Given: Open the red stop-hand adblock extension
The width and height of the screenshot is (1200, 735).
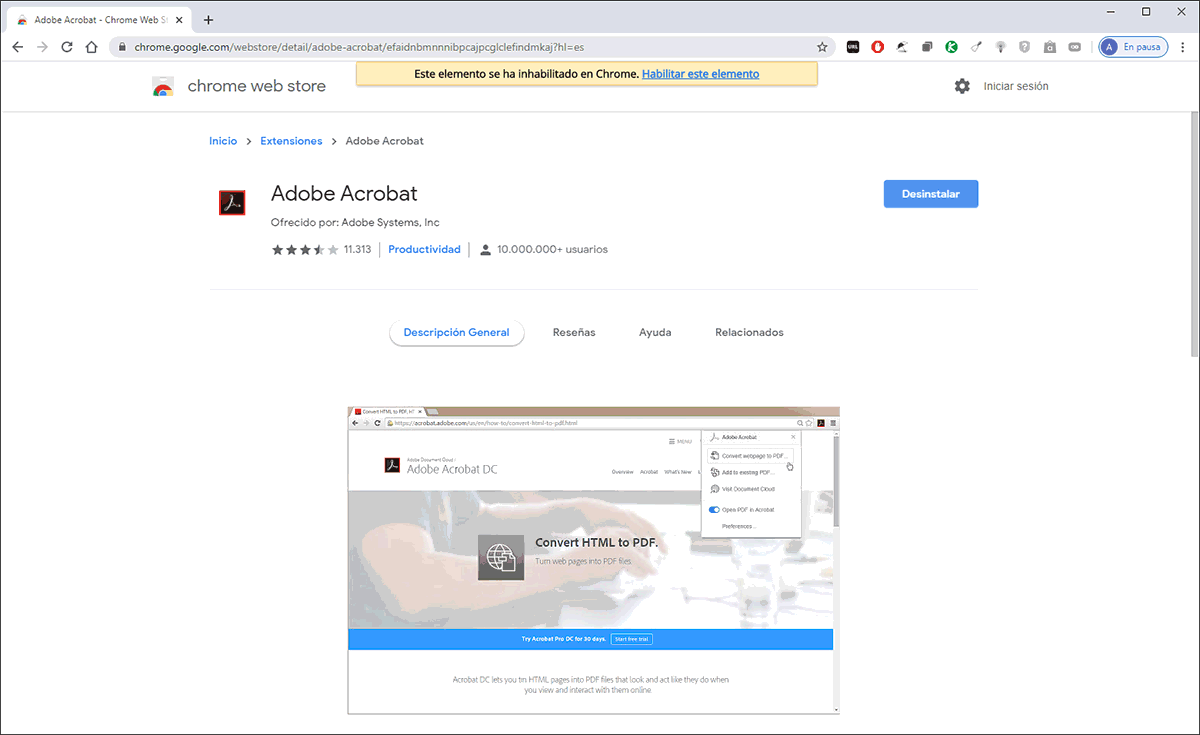Looking at the screenshot, I should [878, 47].
